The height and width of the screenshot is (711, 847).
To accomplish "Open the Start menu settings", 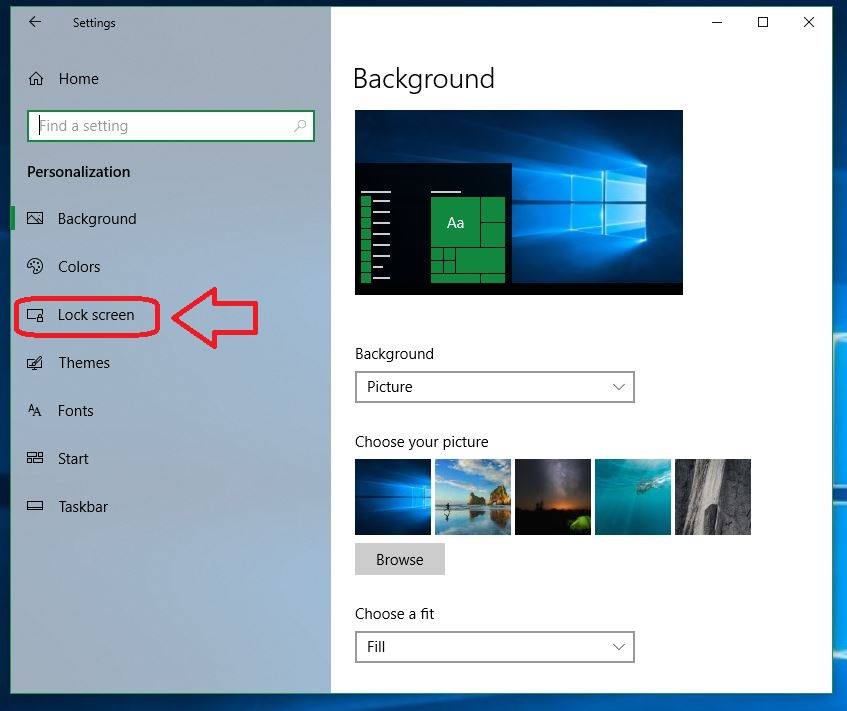I will pyautogui.click(x=71, y=458).
